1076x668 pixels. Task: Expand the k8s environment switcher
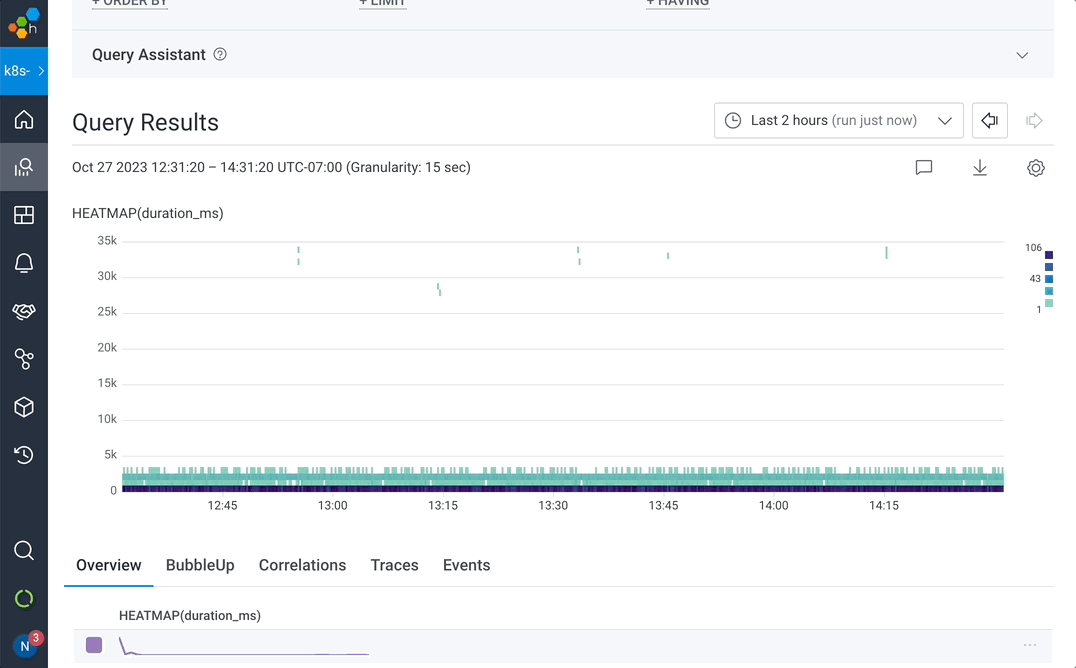click(x=24, y=71)
